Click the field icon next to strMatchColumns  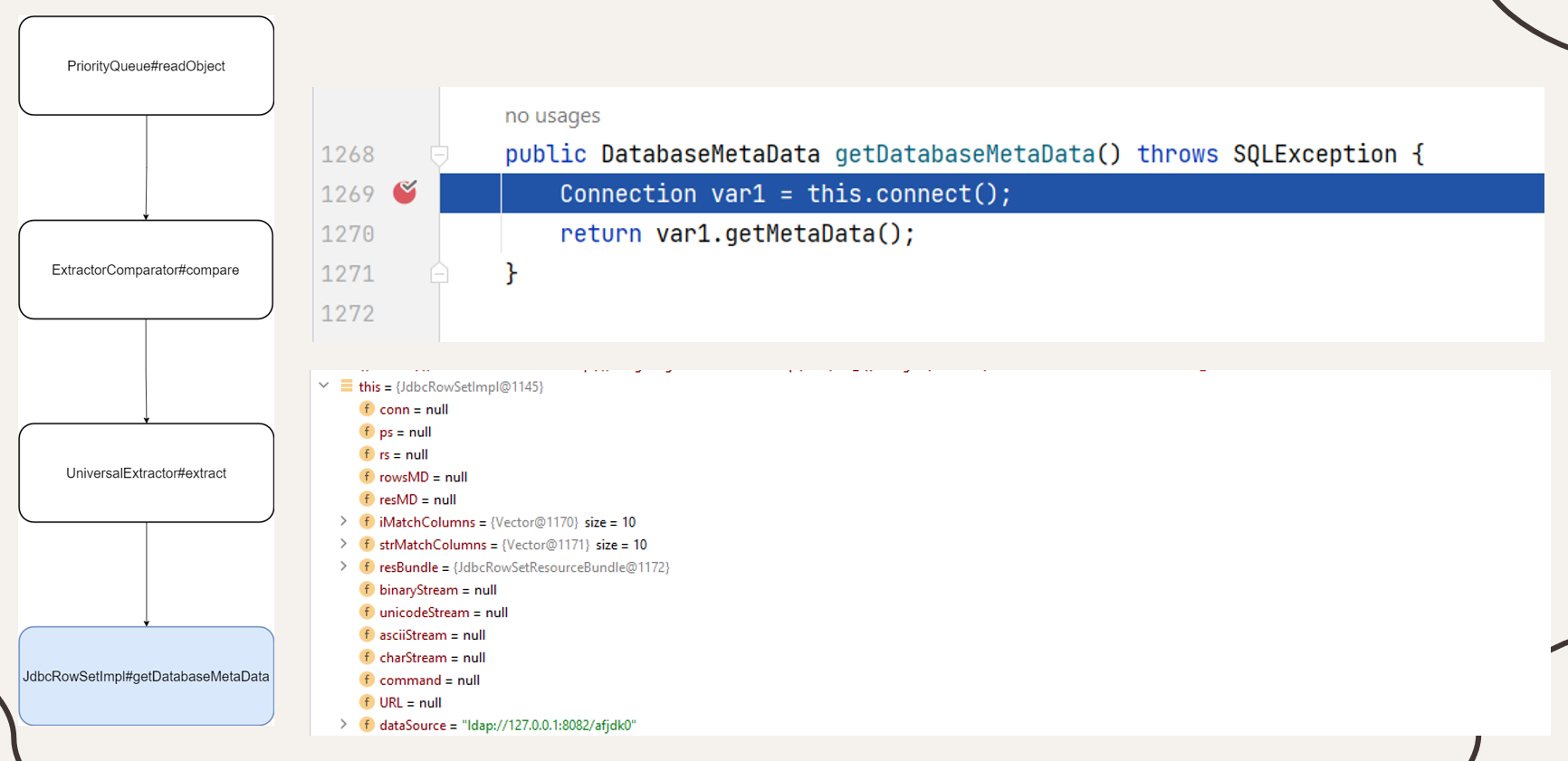point(367,545)
